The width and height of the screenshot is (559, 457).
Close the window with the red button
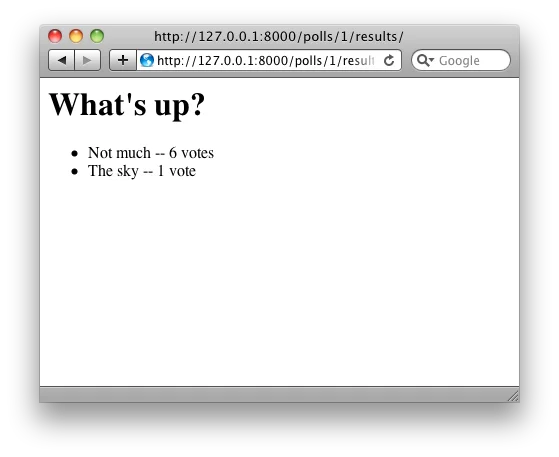coord(55,36)
